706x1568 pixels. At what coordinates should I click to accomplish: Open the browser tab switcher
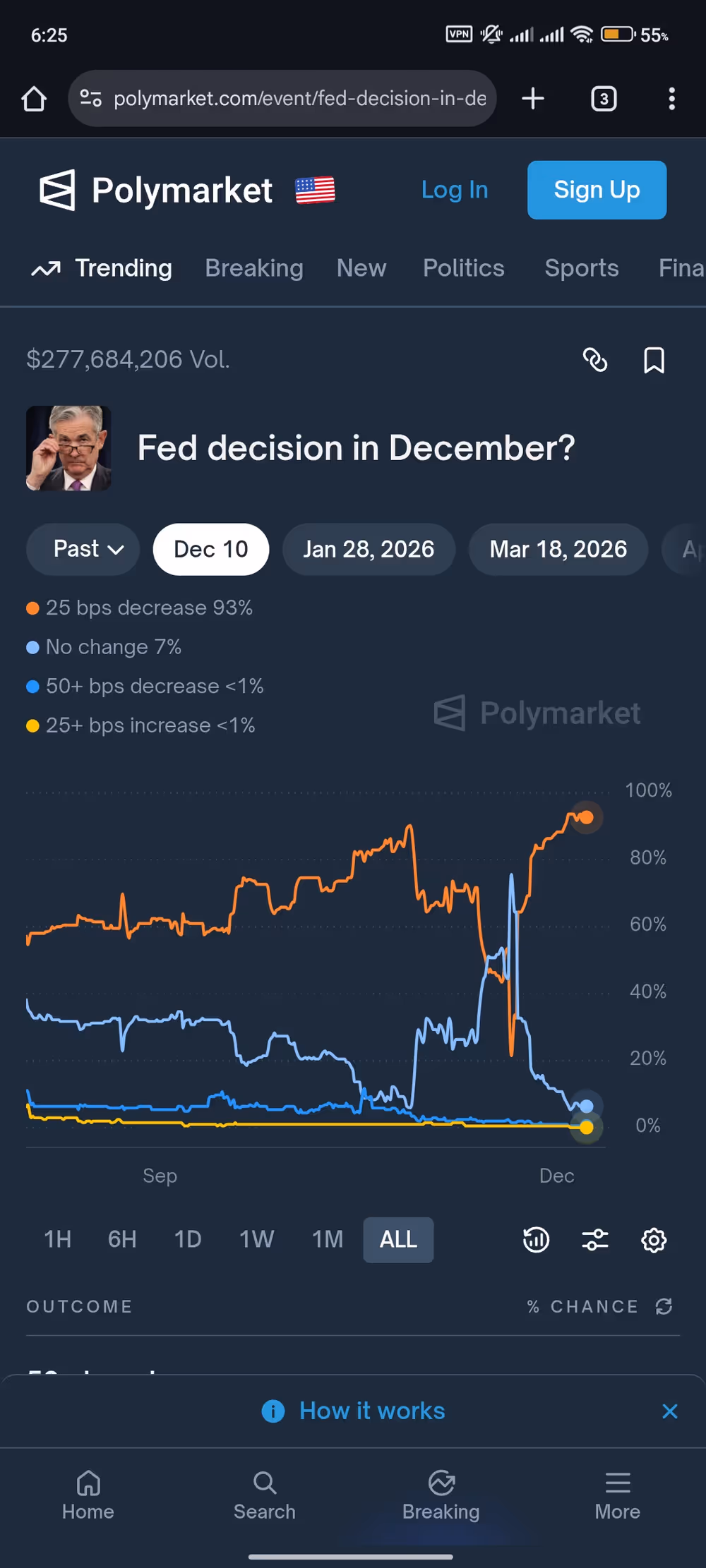coord(604,99)
